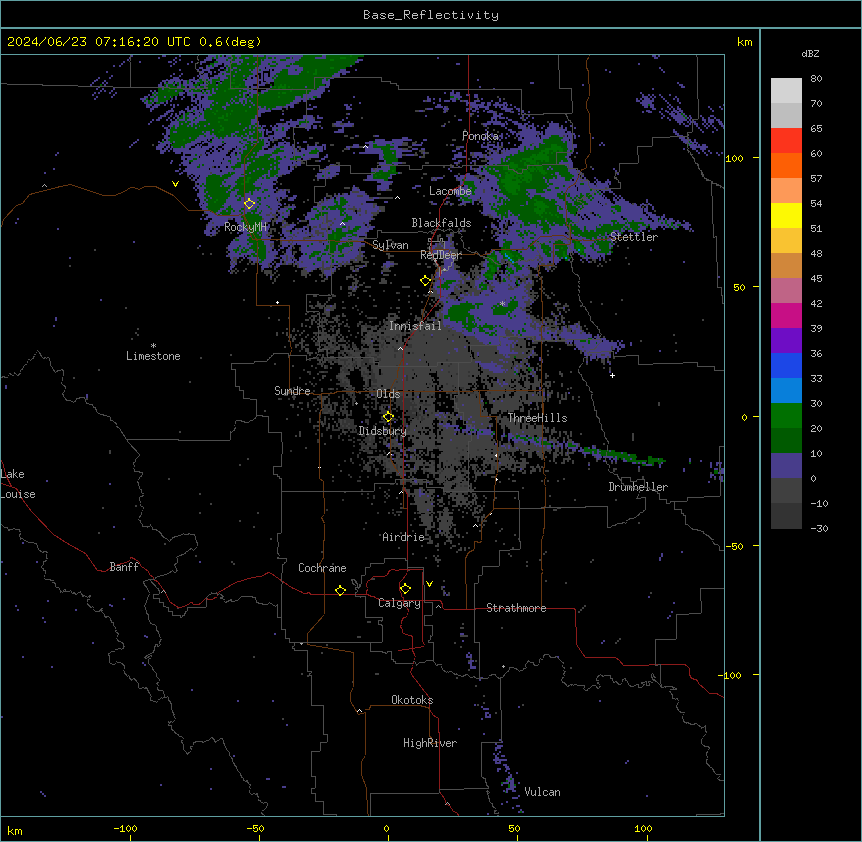
Task: Select the yellow diamond marker between Olds and Didsbury
Action: click(389, 417)
